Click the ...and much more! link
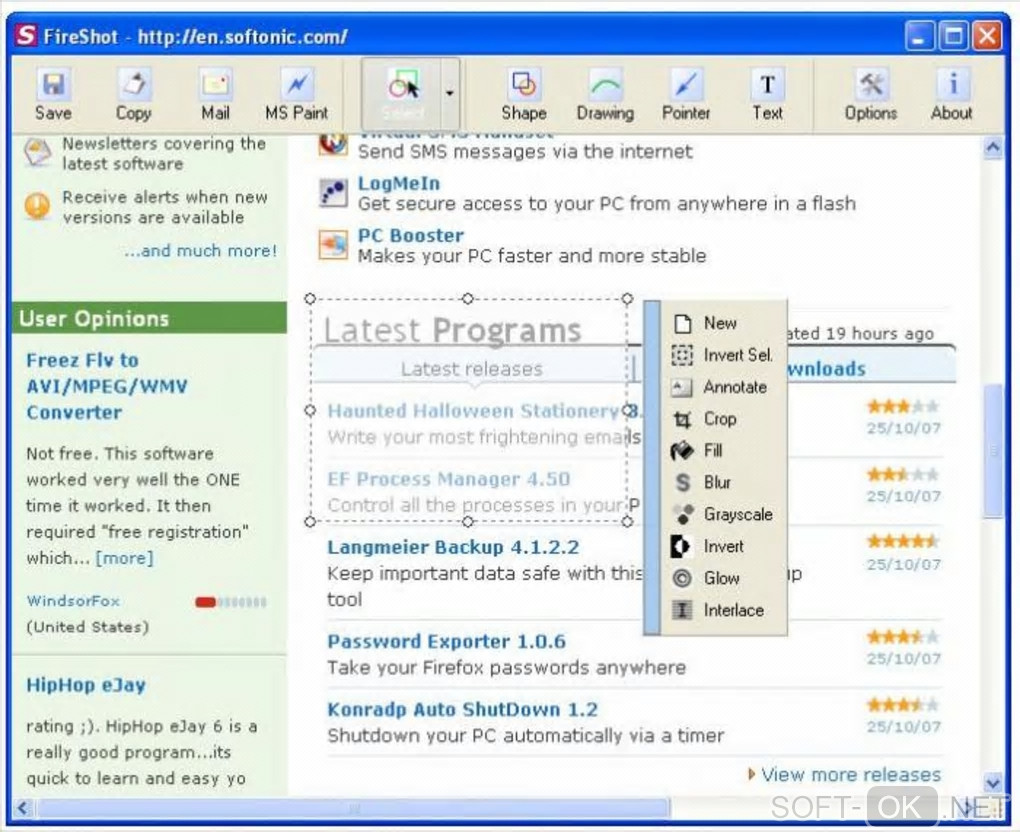This screenshot has width=1020, height=832. click(x=200, y=250)
